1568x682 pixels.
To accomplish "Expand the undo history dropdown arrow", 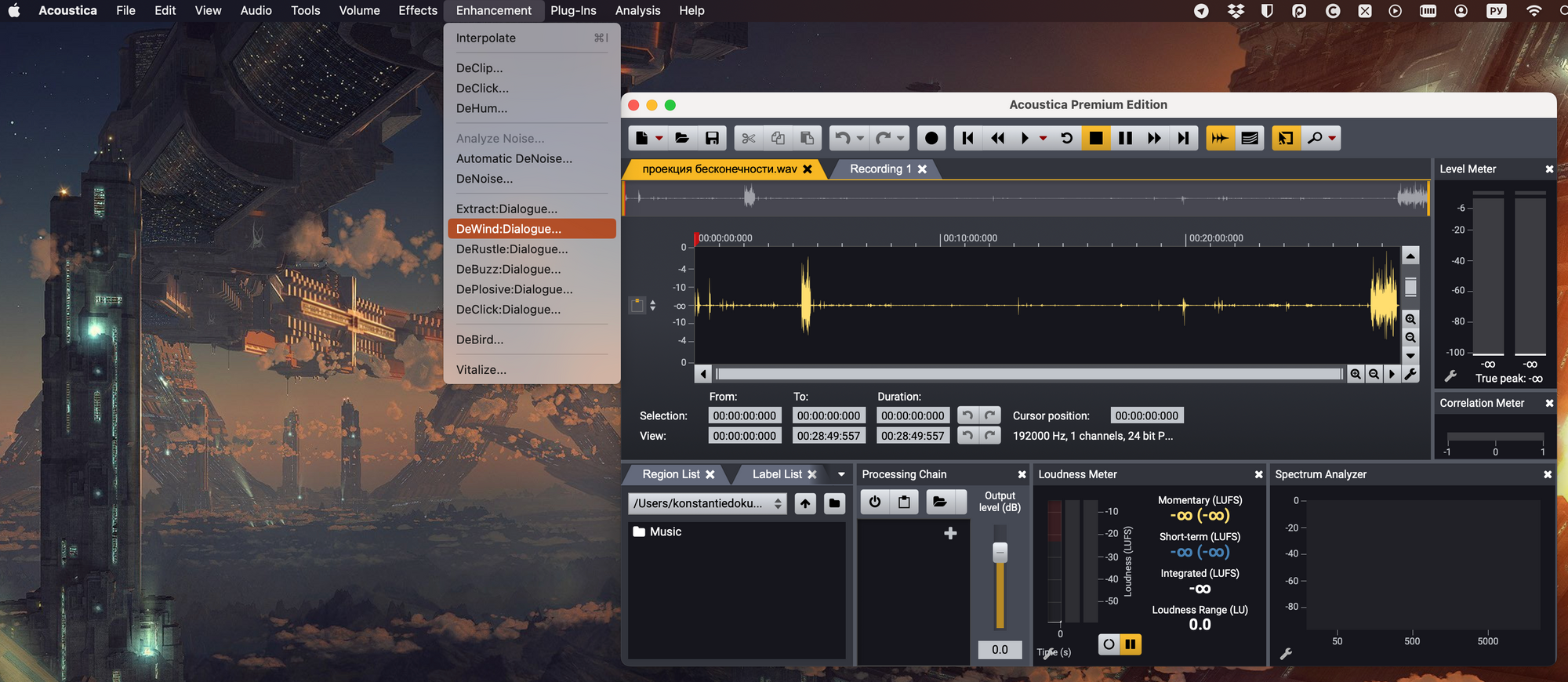I will pos(860,138).
